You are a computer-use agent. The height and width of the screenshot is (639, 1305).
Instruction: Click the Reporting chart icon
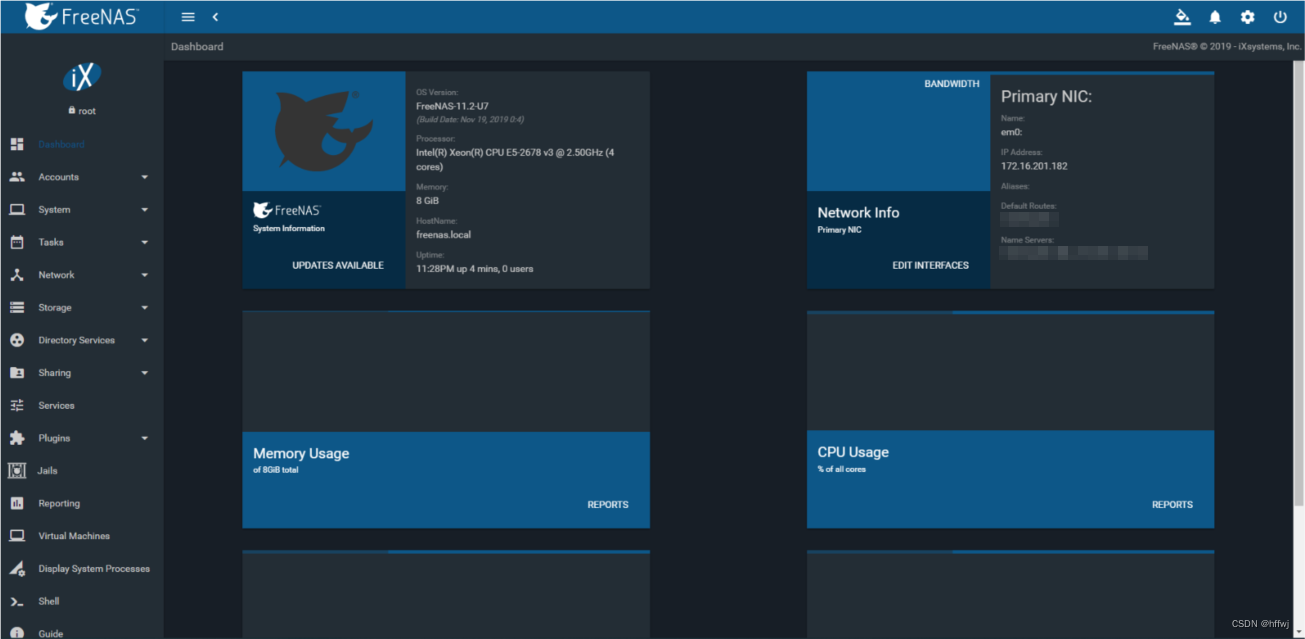[17, 503]
